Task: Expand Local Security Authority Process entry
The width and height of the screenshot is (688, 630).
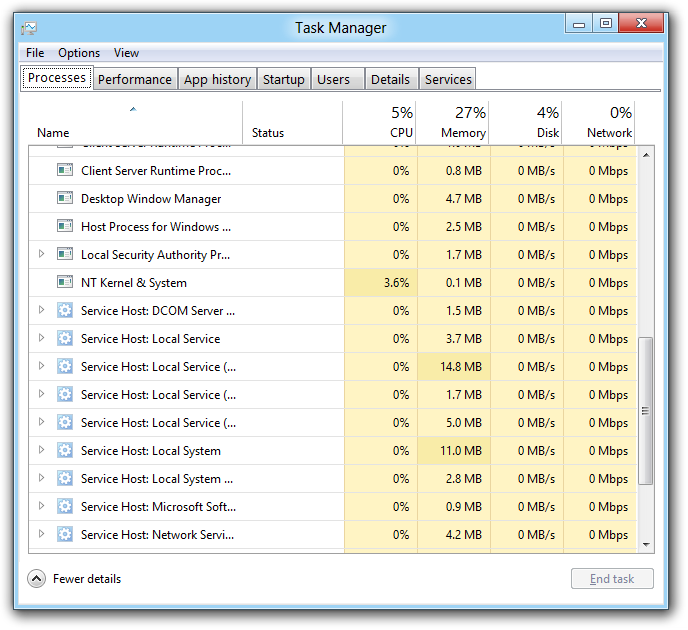Action: coord(41,255)
